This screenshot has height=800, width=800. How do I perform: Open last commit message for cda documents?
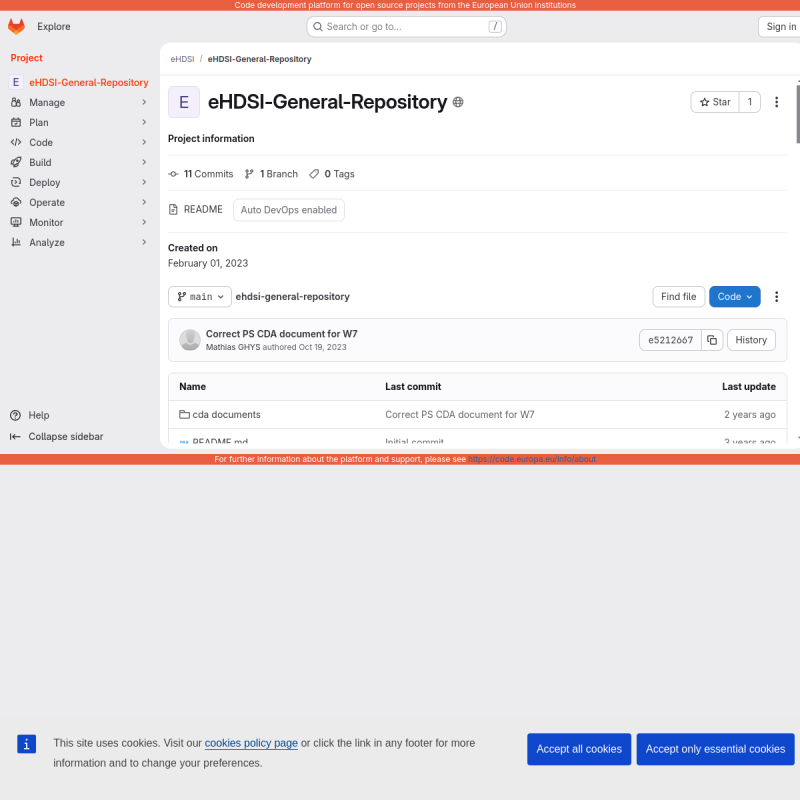point(460,414)
